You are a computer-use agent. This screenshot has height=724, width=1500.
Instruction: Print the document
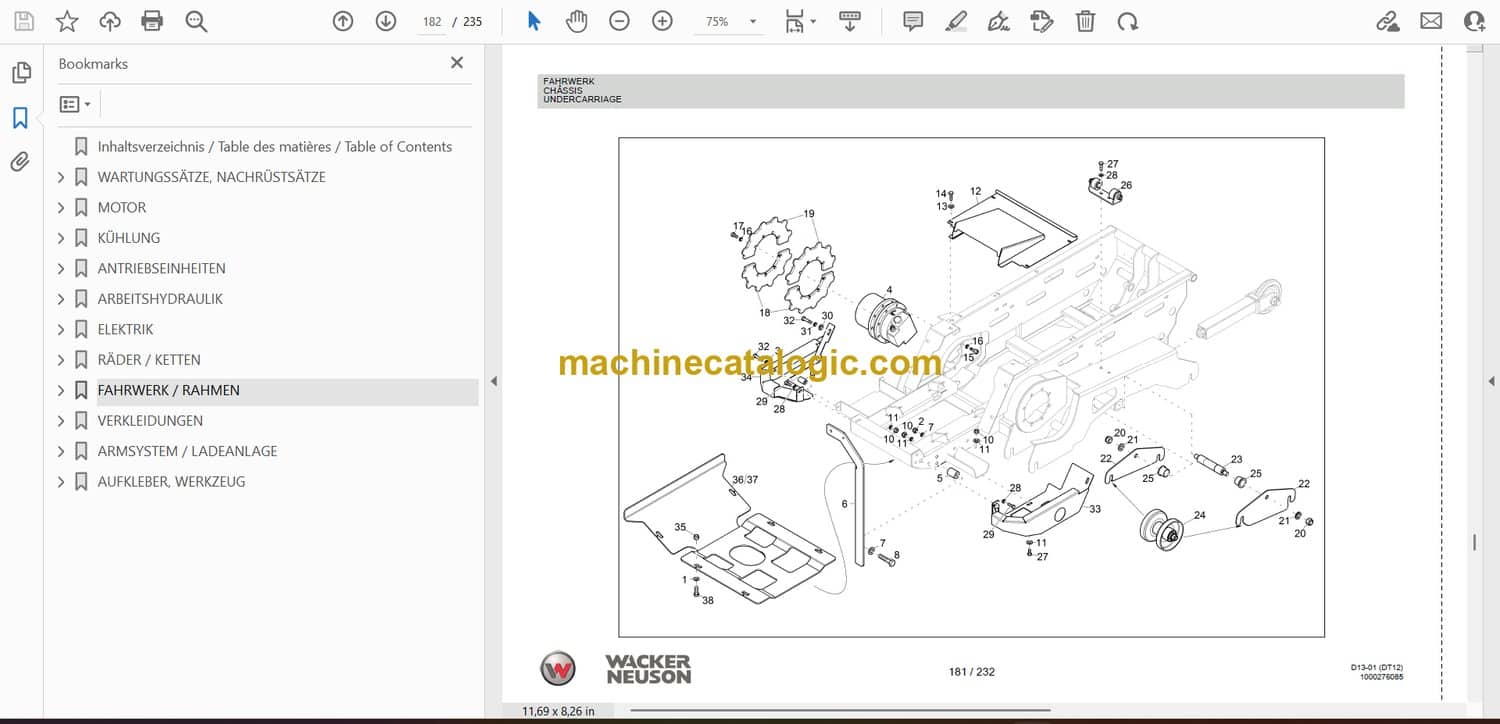coord(152,21)
